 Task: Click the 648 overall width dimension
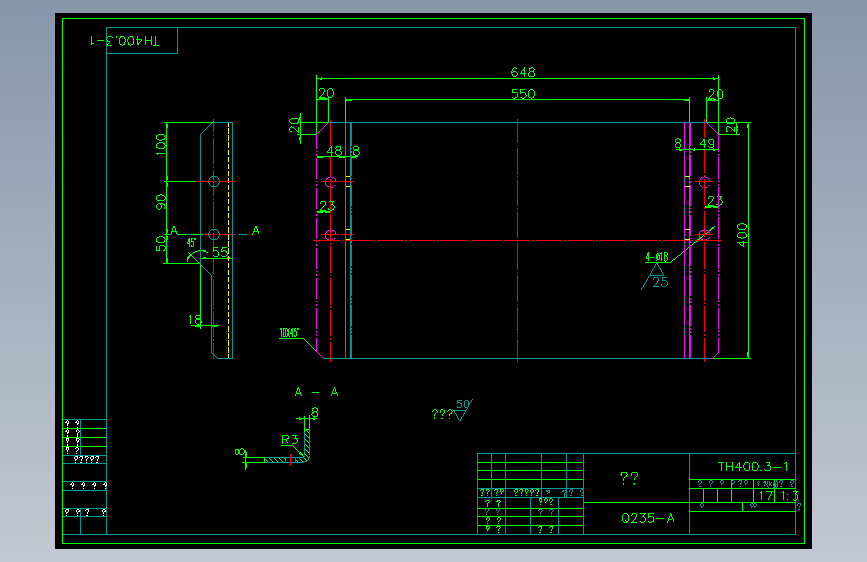523,72
